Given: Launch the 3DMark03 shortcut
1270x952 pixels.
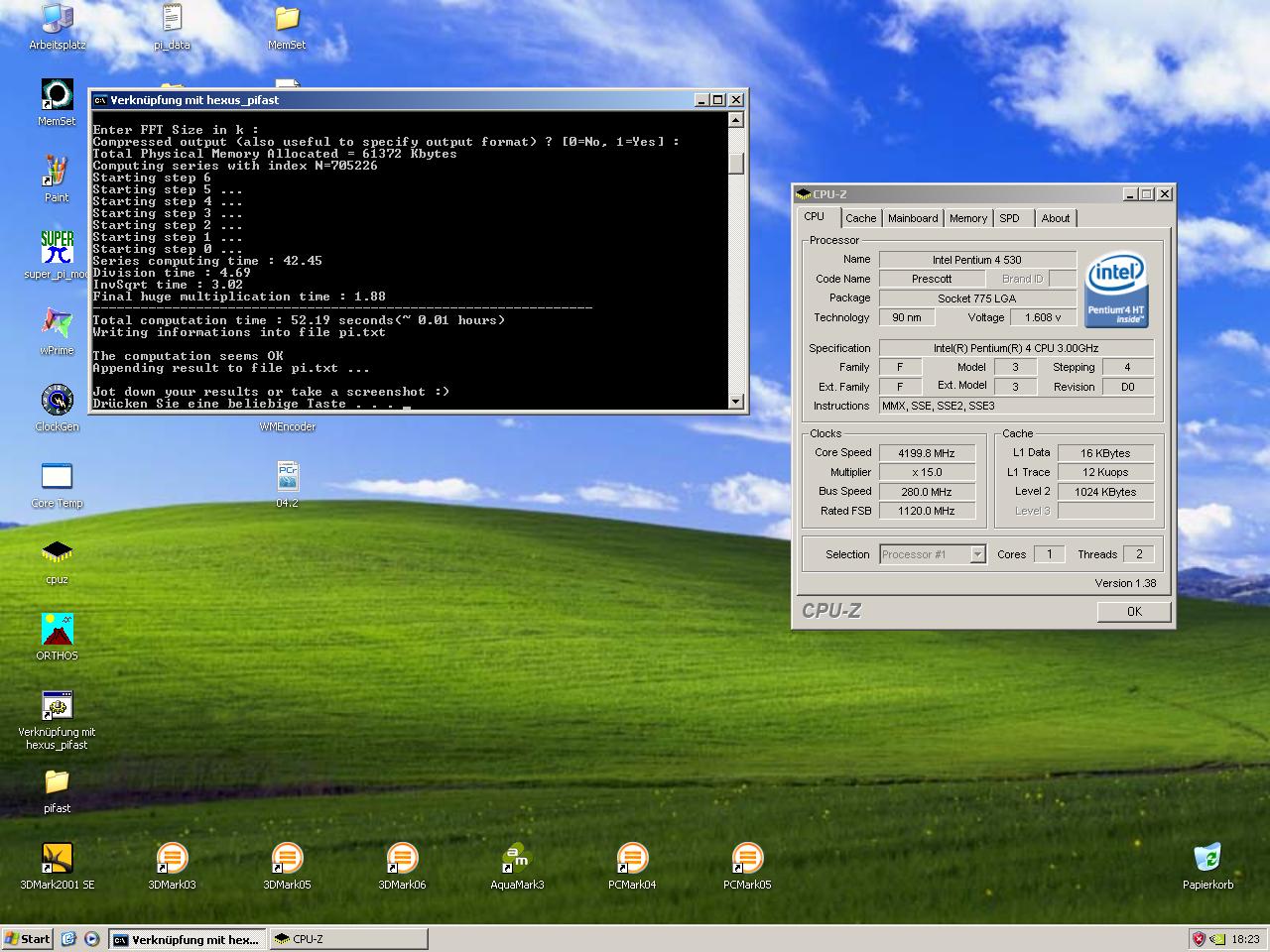Looking at the screenshot, I should click(x=172, y=858).
